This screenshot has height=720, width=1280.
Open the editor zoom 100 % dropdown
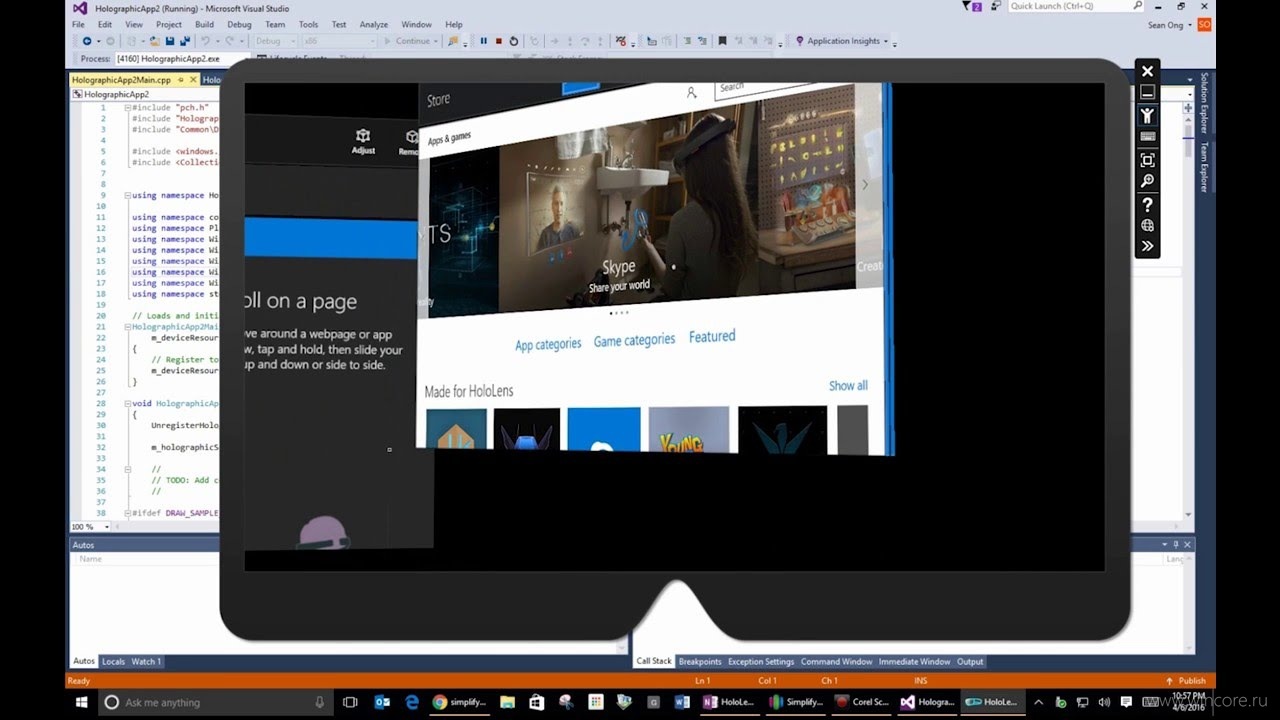click(90, 526)
